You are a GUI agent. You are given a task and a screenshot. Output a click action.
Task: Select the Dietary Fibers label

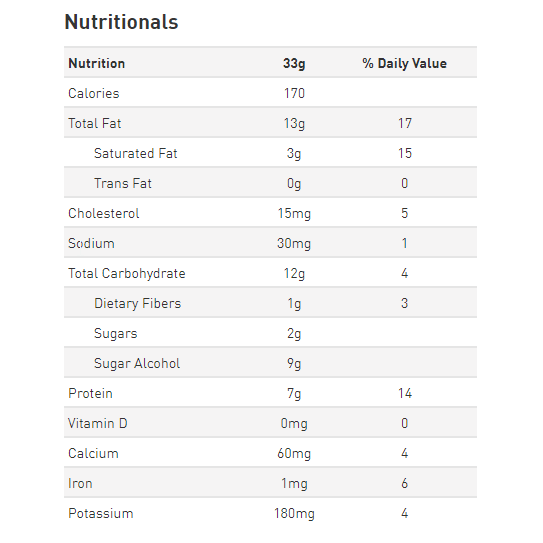tap(137, 304)
